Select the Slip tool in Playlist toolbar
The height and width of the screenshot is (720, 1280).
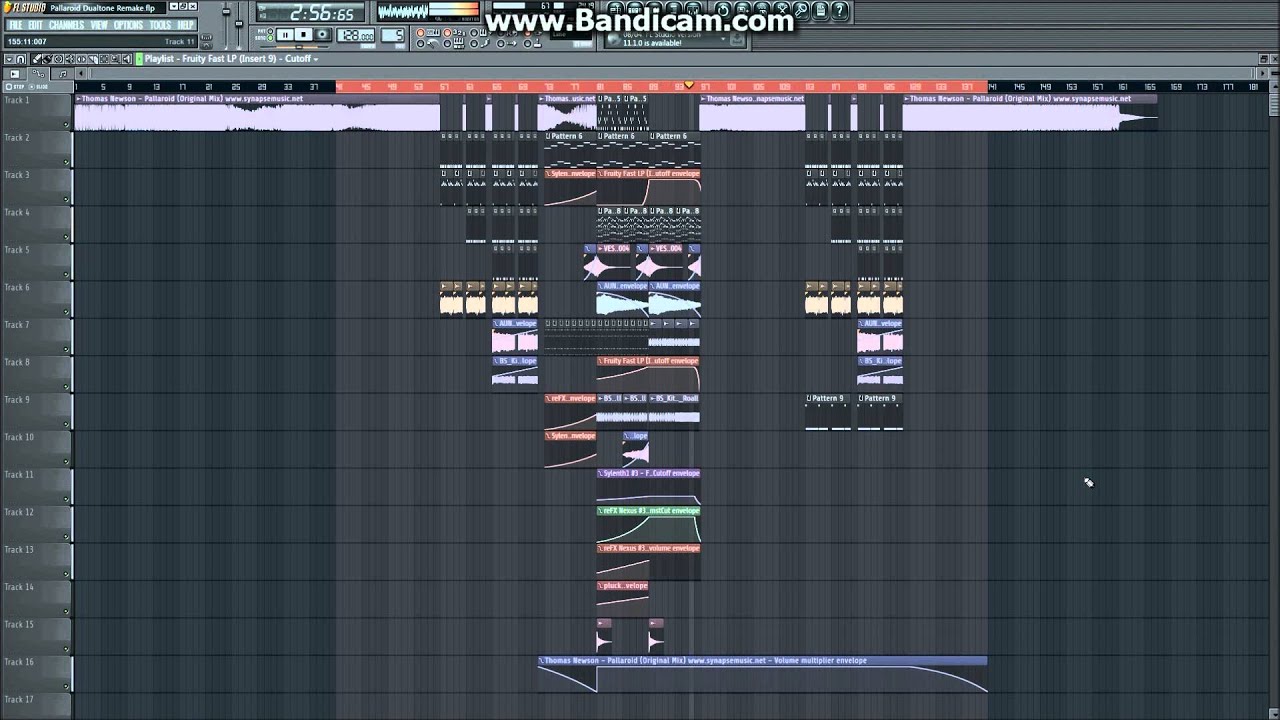(81, 59)
